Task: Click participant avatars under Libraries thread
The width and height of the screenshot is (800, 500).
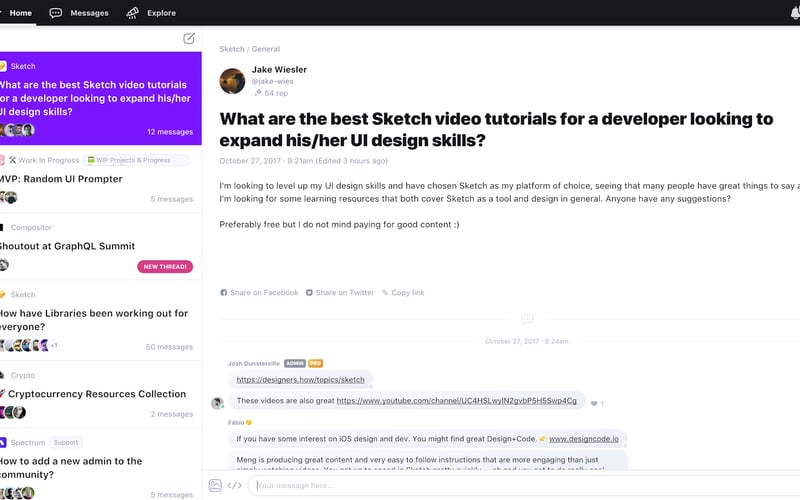Action: (x=24, y=345)
